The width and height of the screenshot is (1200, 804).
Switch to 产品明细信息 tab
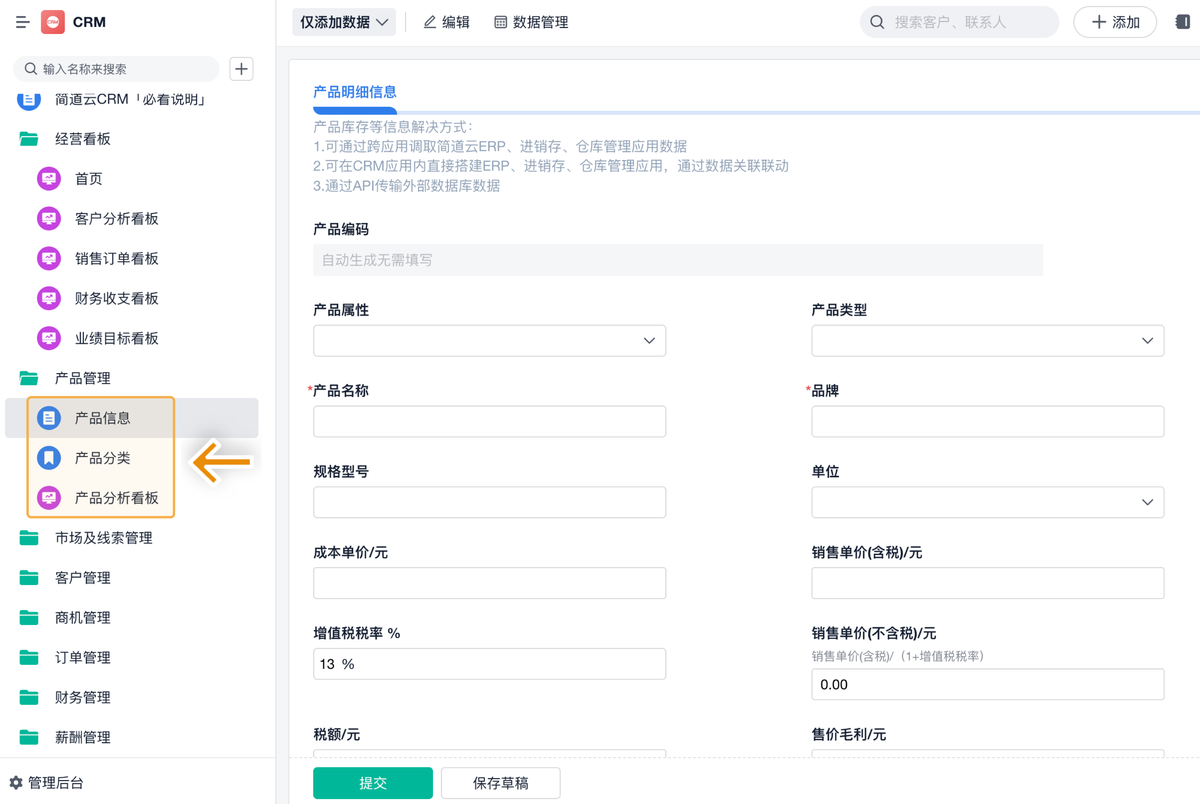[x=355, y=92]
